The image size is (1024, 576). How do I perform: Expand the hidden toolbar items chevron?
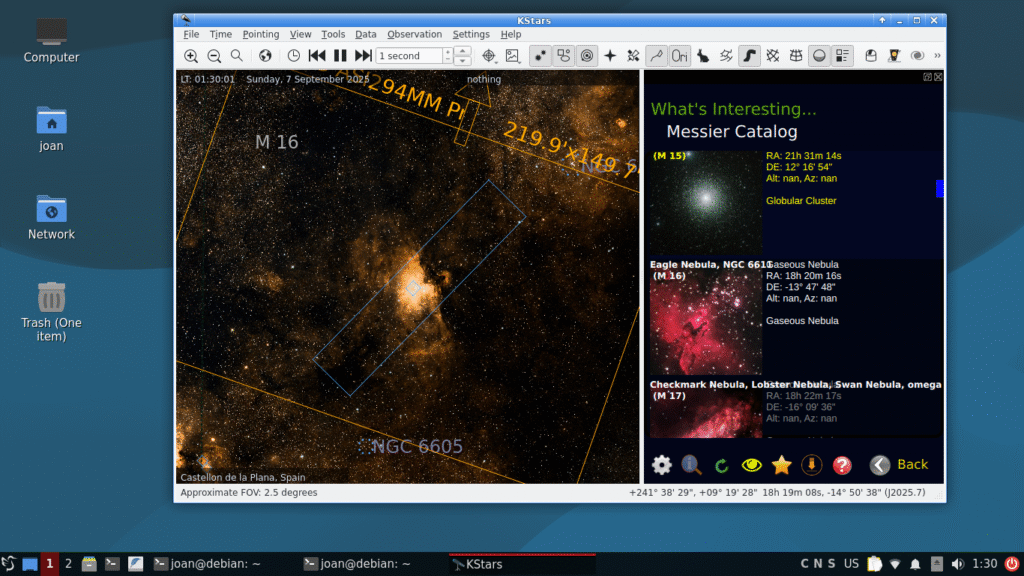[x=937, y=56]
